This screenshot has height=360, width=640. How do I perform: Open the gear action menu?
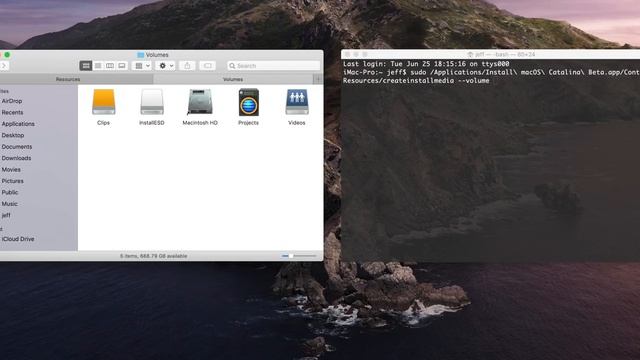pos(165,66)
